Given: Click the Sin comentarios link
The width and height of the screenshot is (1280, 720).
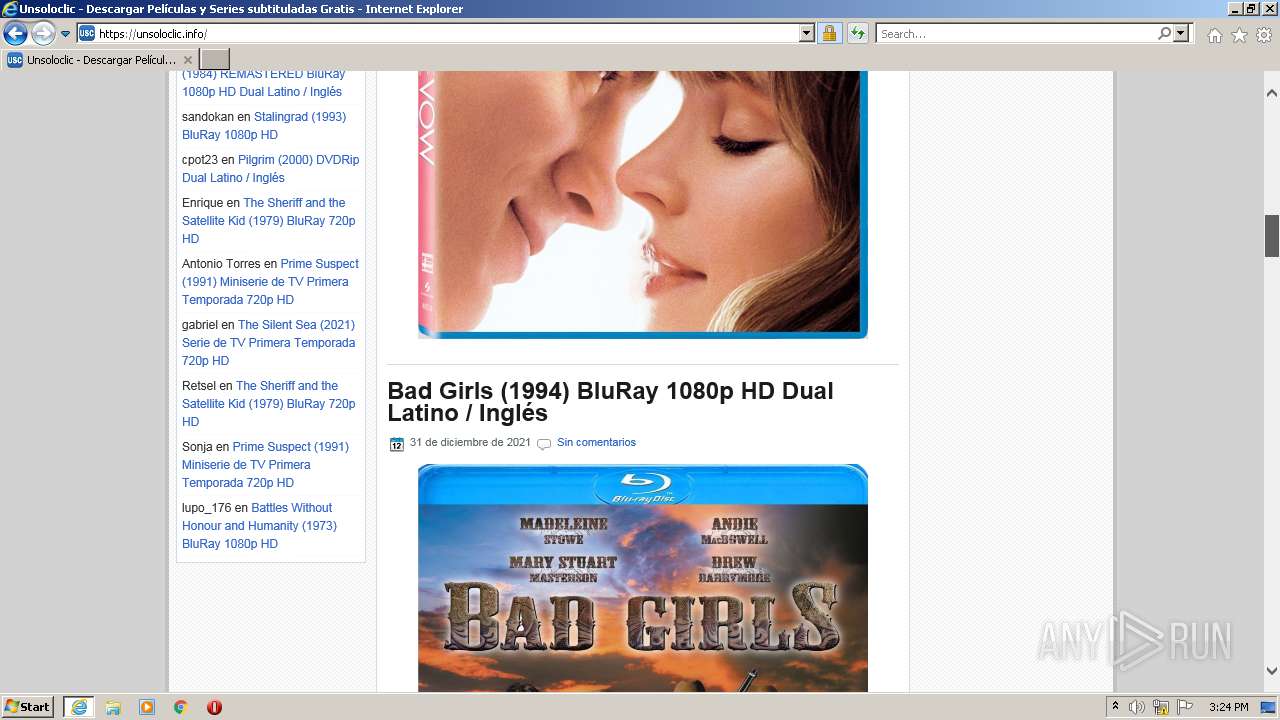Looking at the screenshot, I should [x=596, y=442].
